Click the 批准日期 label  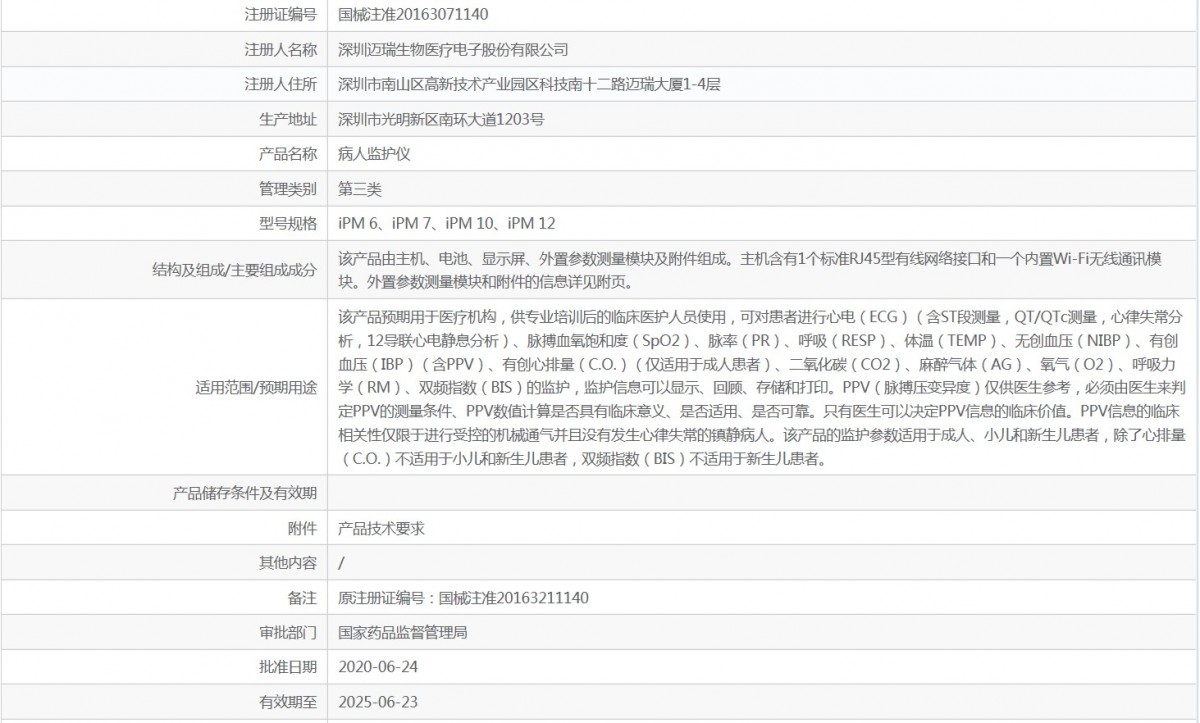(x=288, y=667)
